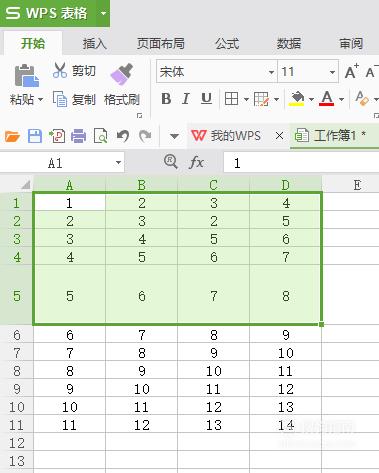
Task: Open the font size 11 dropdown
Action: tap(332, 72)
